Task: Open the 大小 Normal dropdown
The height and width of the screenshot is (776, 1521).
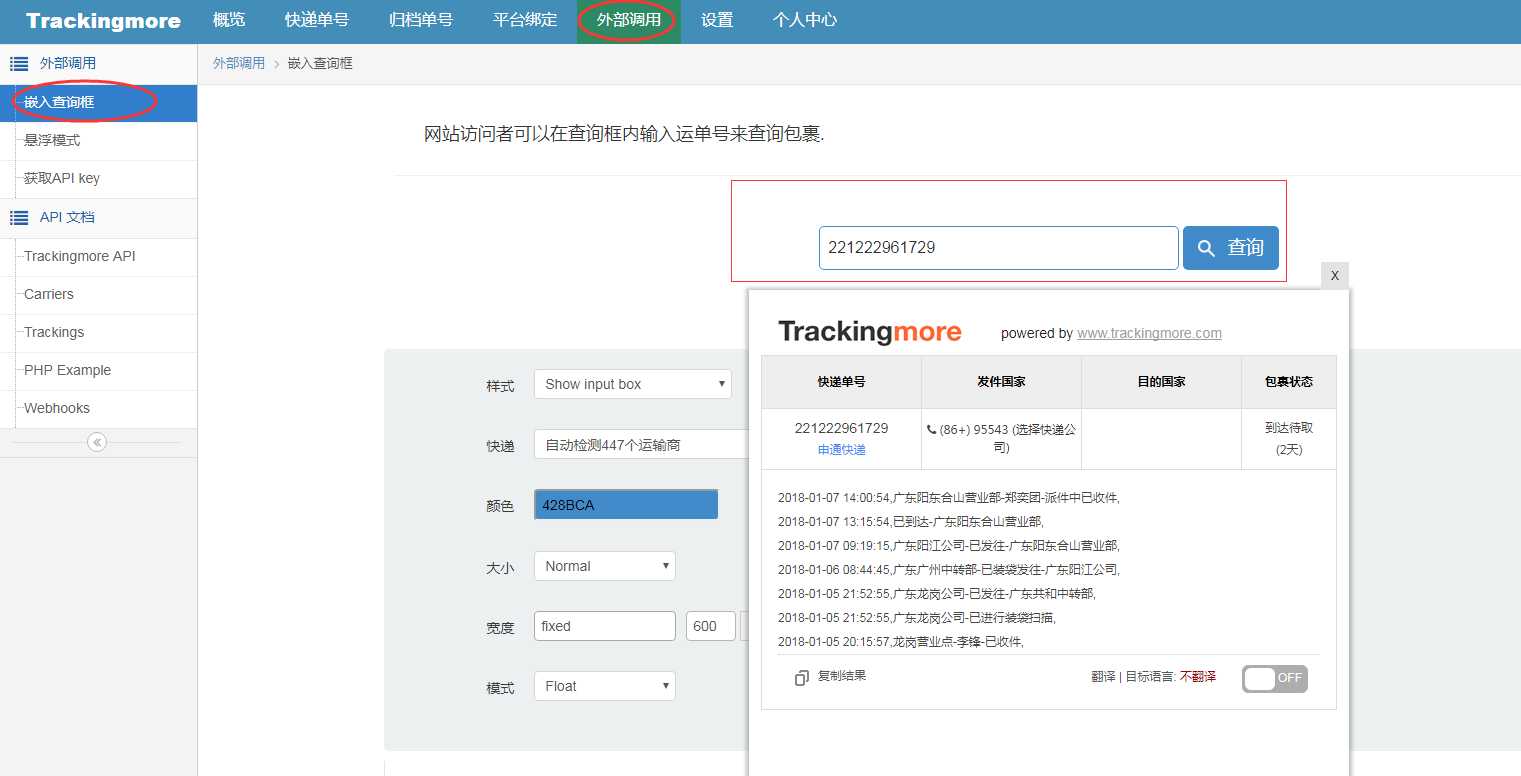Action: point(605,566)
